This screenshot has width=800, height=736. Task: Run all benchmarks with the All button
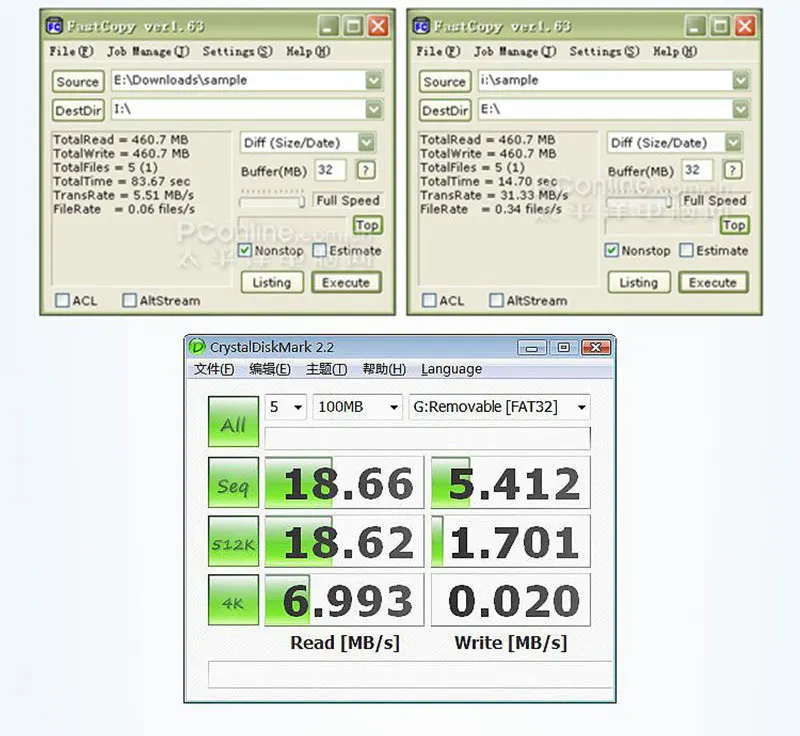234,422
